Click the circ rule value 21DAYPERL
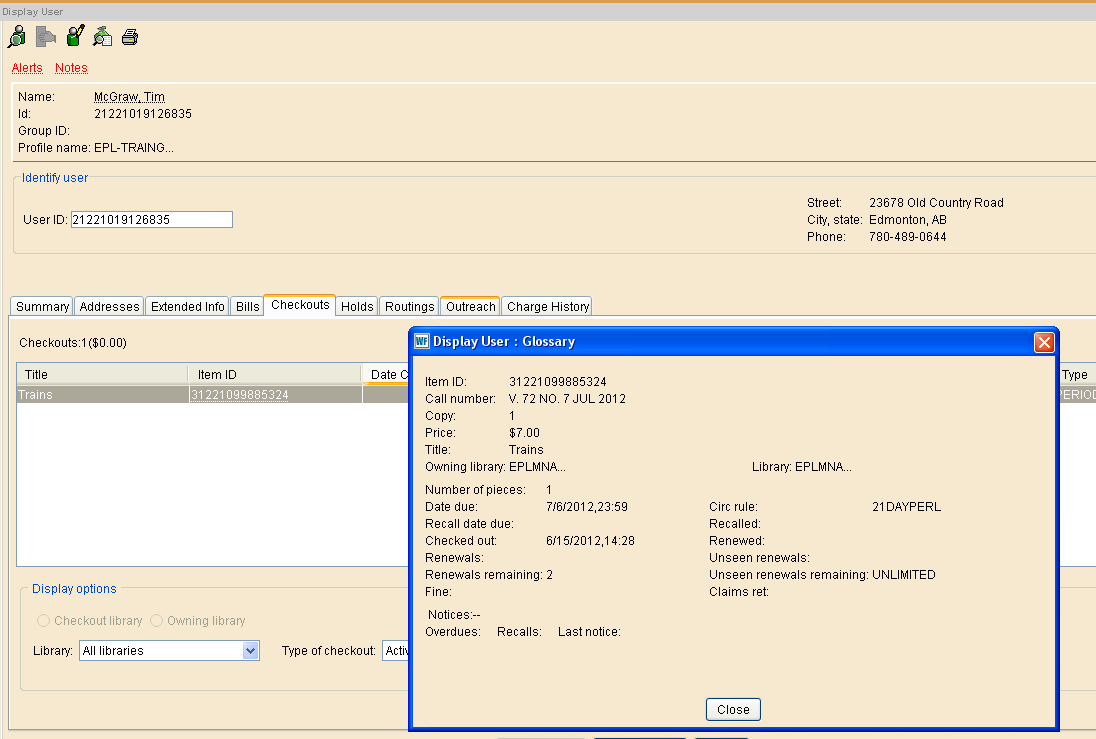Screen dimensions: 1096x739 [x=907, y=507]
